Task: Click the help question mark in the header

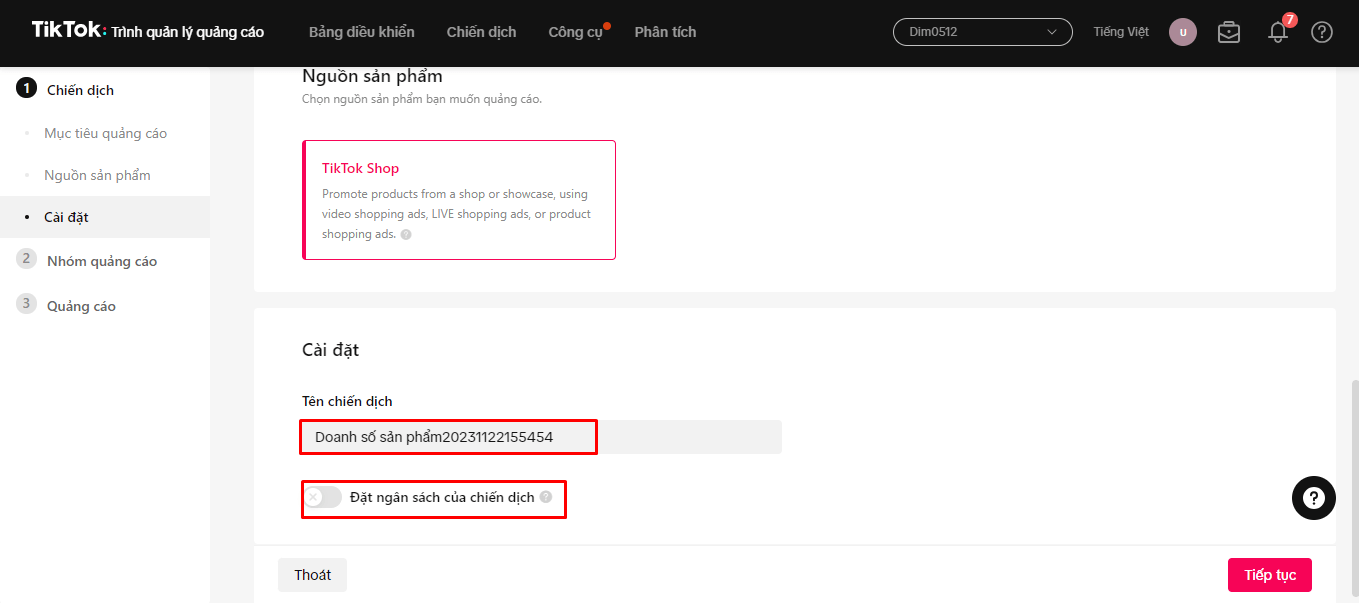Action: 1322,32
